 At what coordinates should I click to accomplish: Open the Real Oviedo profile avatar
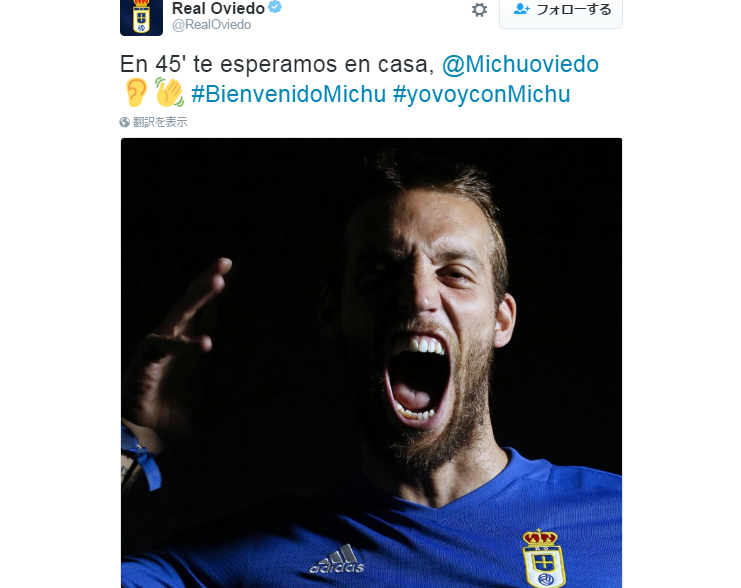[x=141, y=17]
